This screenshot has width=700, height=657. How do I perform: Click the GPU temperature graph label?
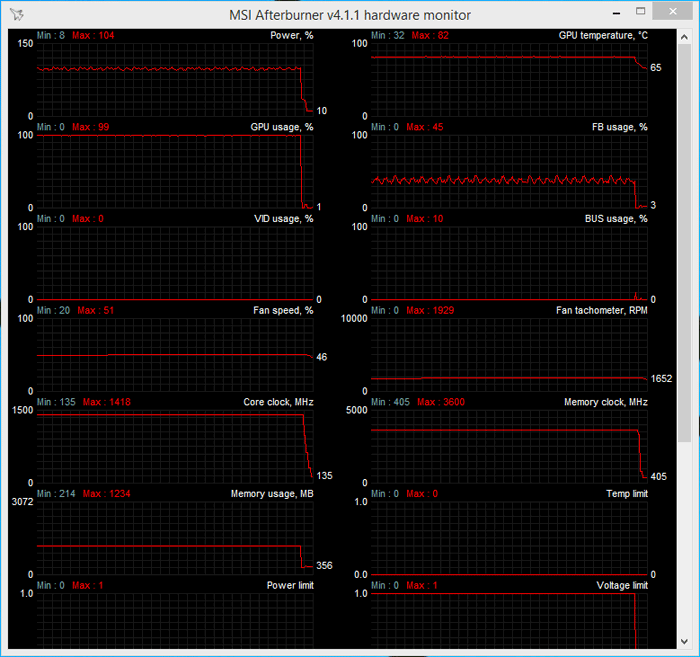tap(603, 35)
